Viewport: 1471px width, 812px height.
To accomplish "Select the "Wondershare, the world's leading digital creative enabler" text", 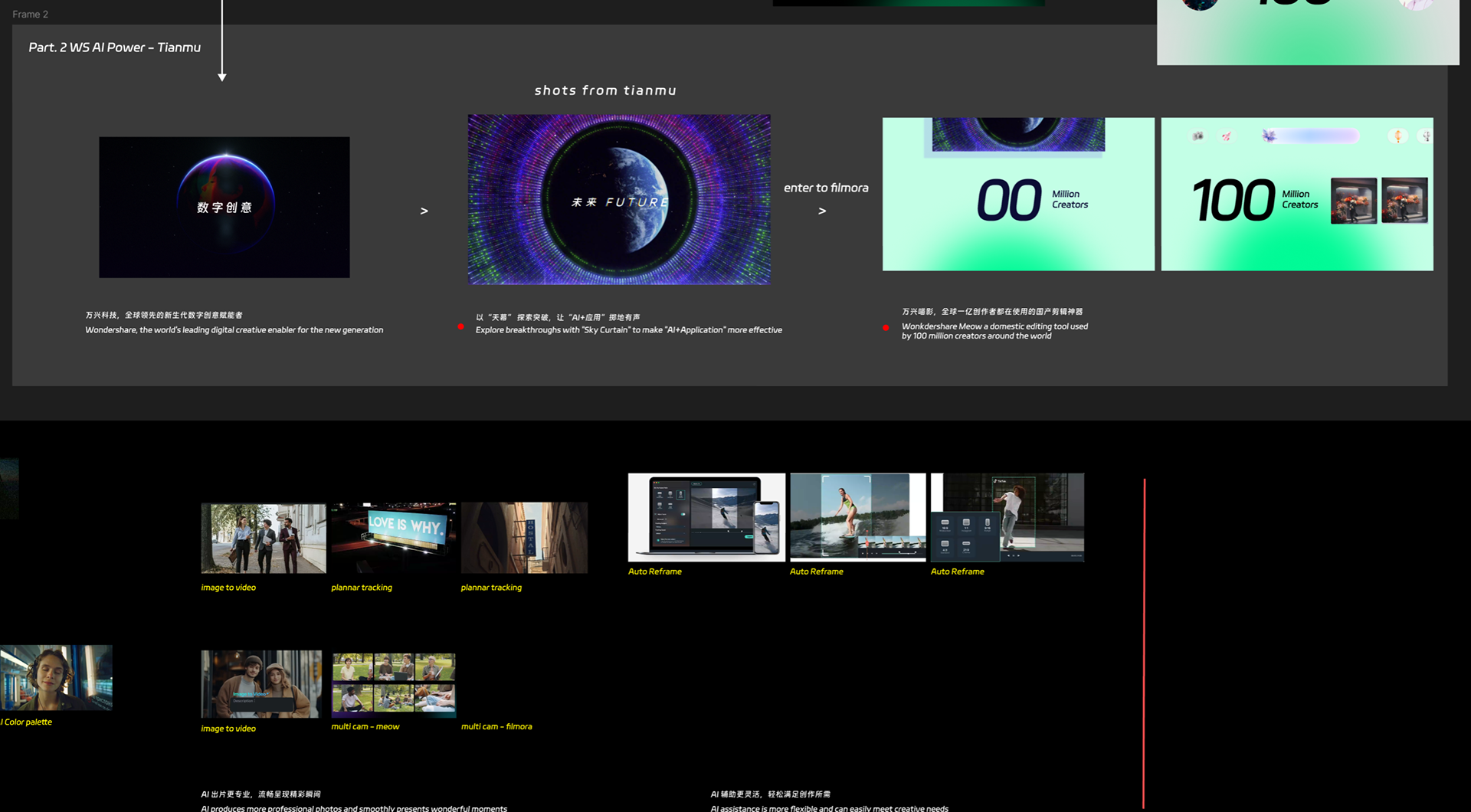I will (234, 330).
